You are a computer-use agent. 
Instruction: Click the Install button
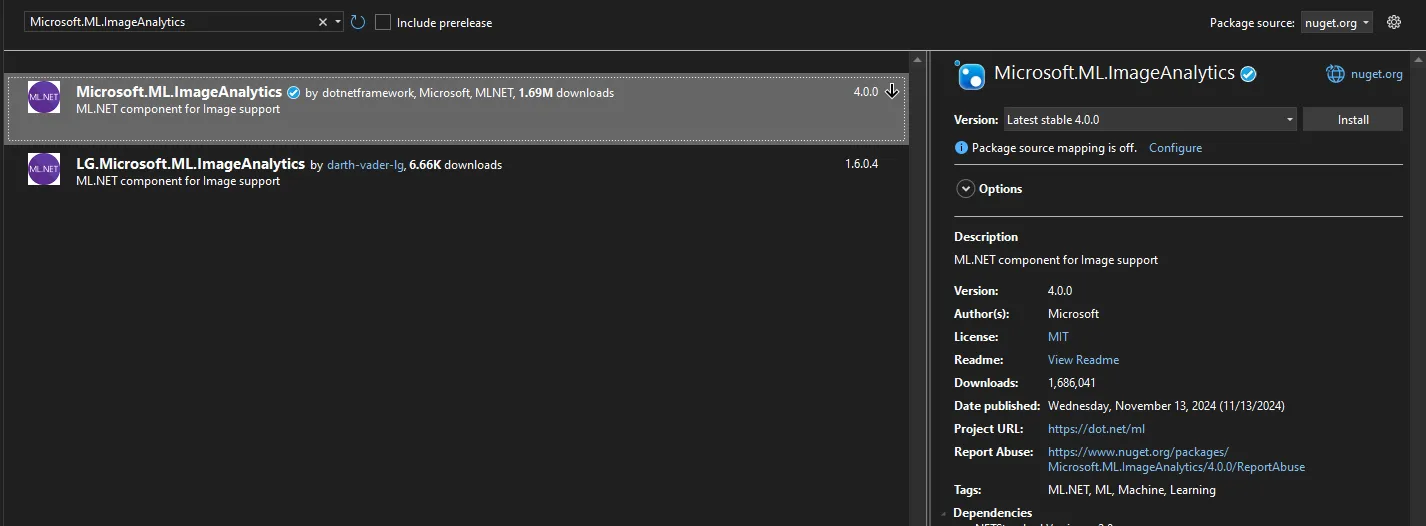[1352, 120]
